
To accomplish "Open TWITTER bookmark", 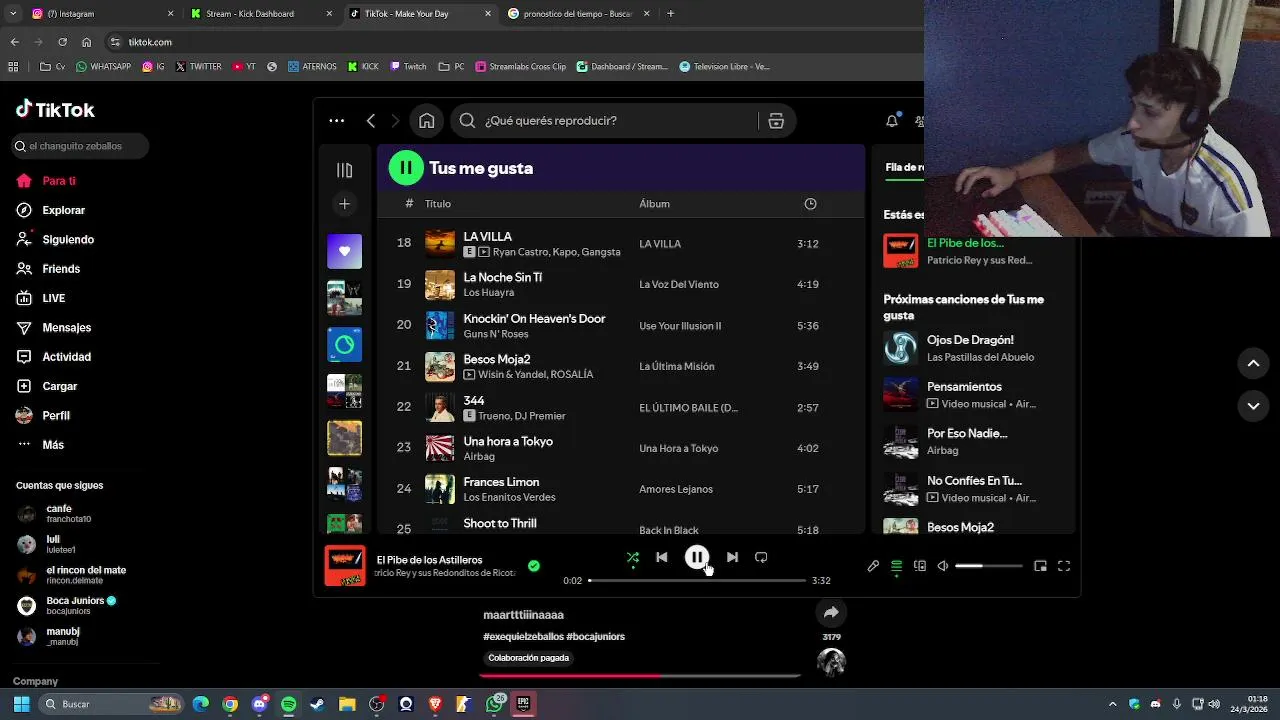I will pyautogui.click(x=198, y=67).
